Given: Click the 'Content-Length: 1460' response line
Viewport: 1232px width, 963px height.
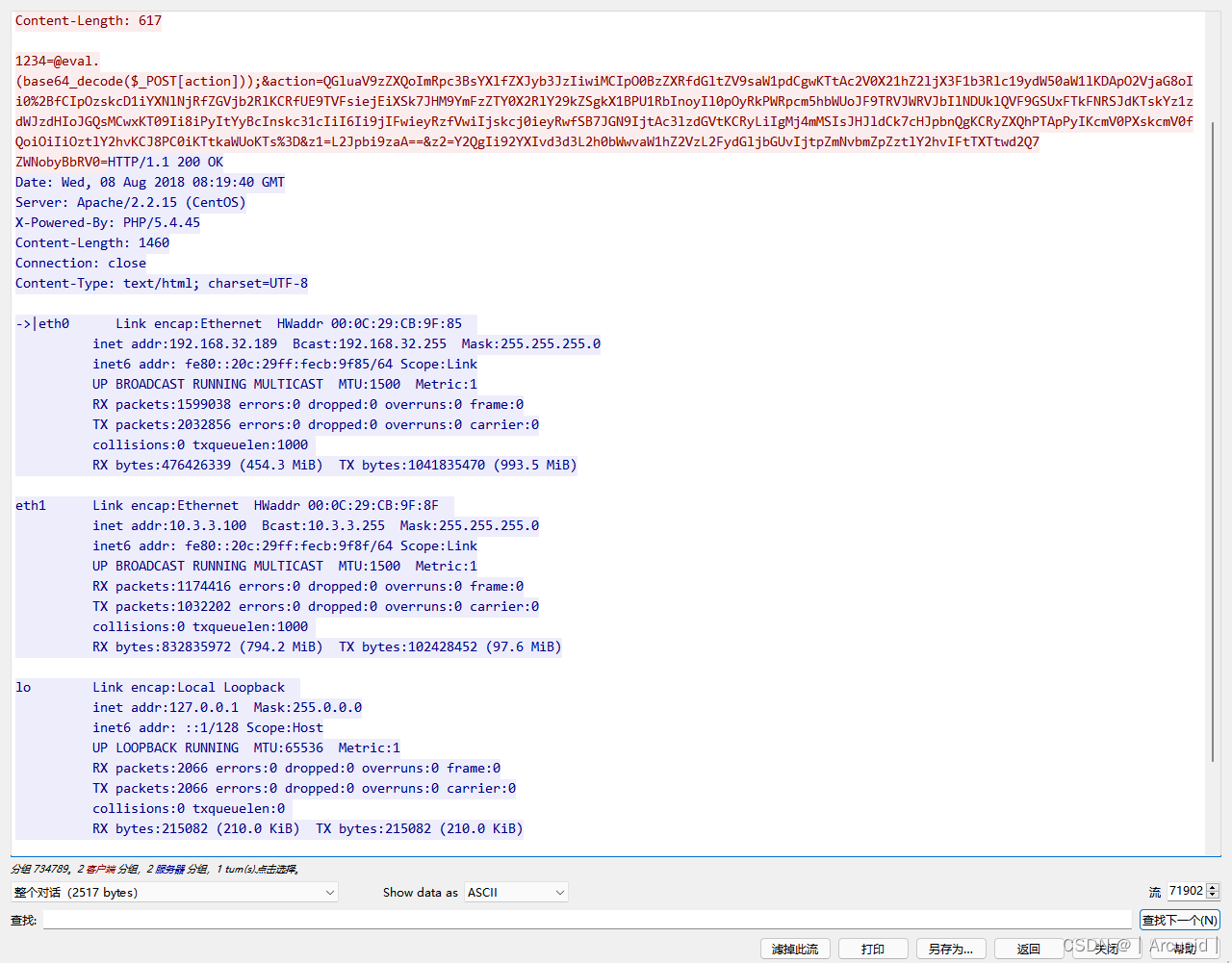Looking at the screenshot, I should [x=92, y=242].
